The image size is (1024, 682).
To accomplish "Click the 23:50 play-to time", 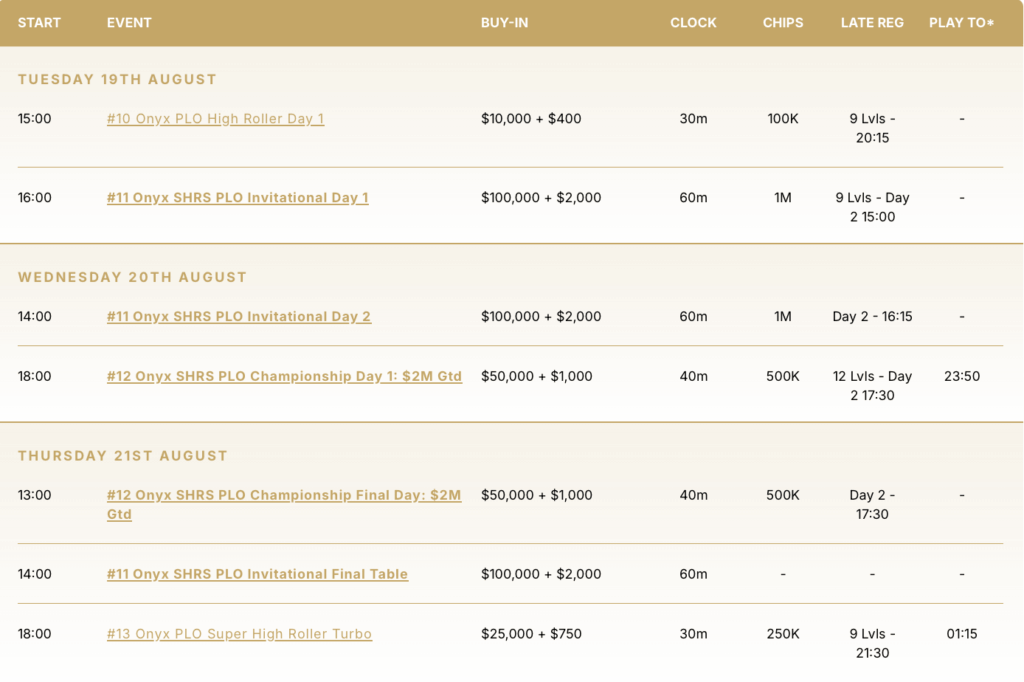I will (x=961, y=377).
